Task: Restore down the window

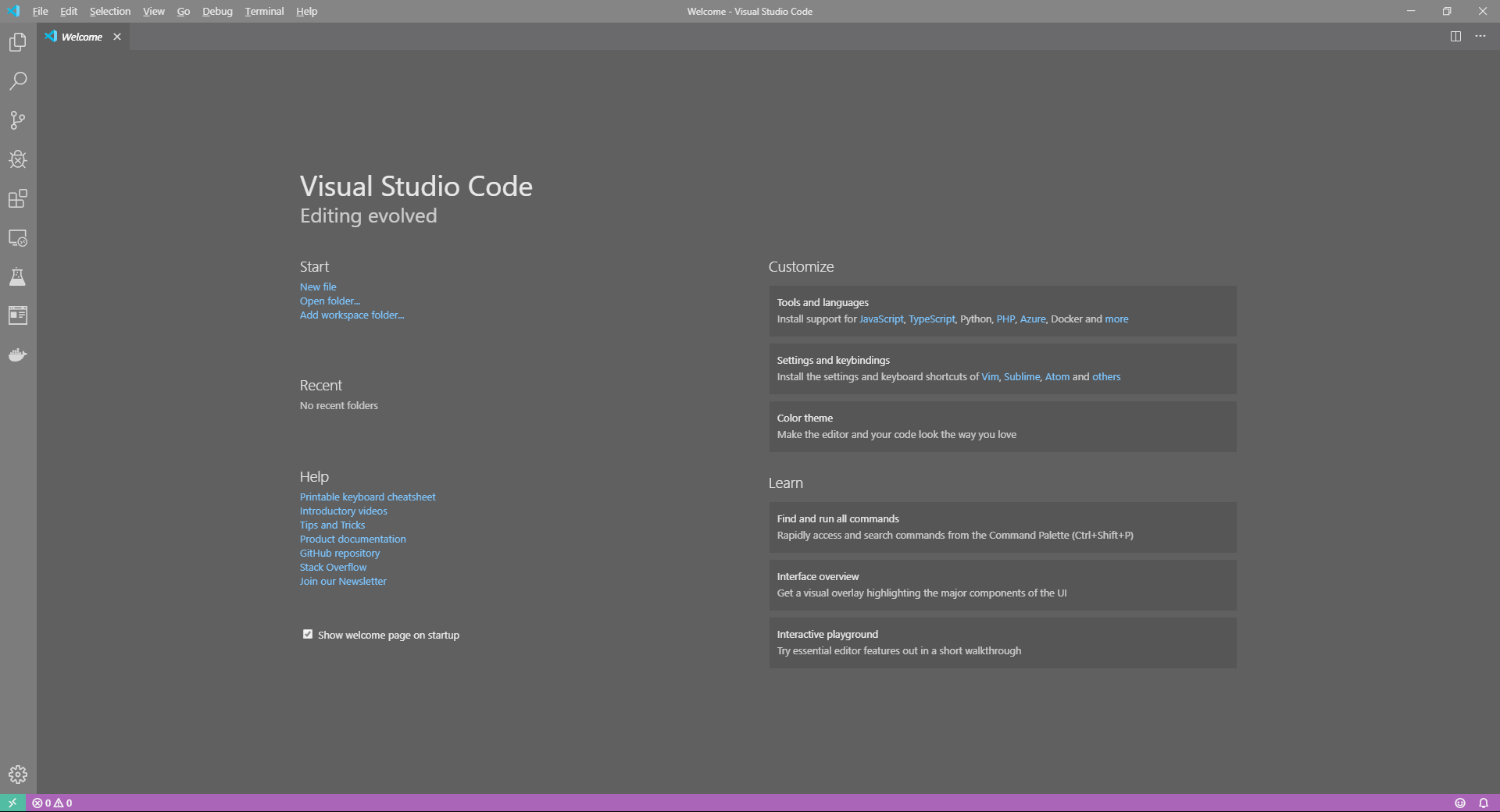Action: [1447, 11]
